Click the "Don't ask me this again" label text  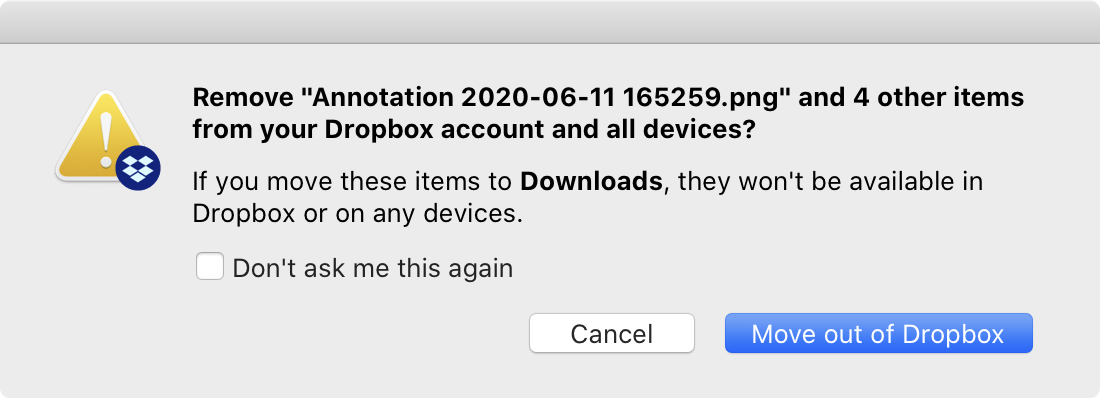pos(373,269)
